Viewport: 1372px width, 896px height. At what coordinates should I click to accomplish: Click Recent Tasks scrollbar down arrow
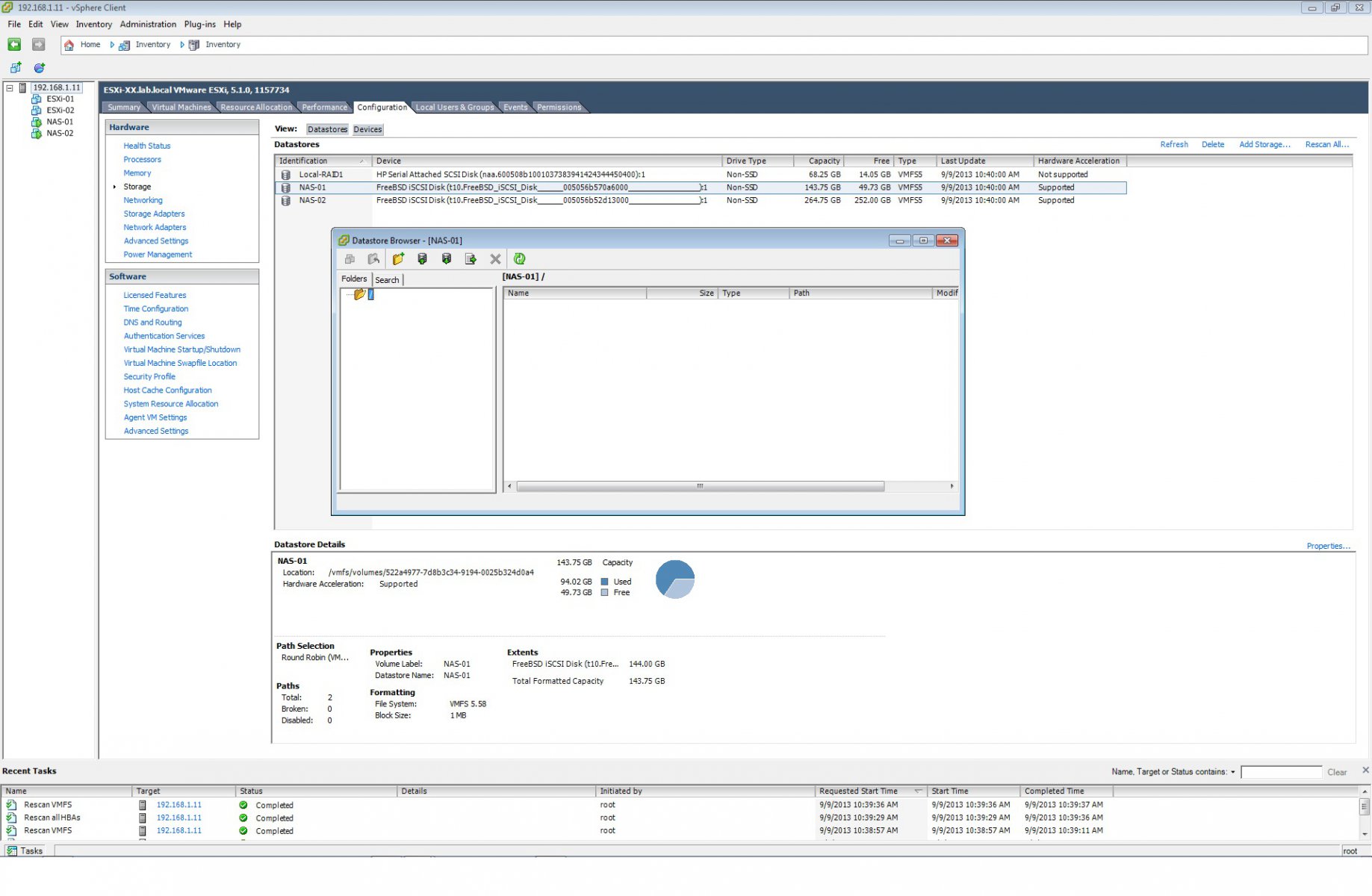(1365, 834)
